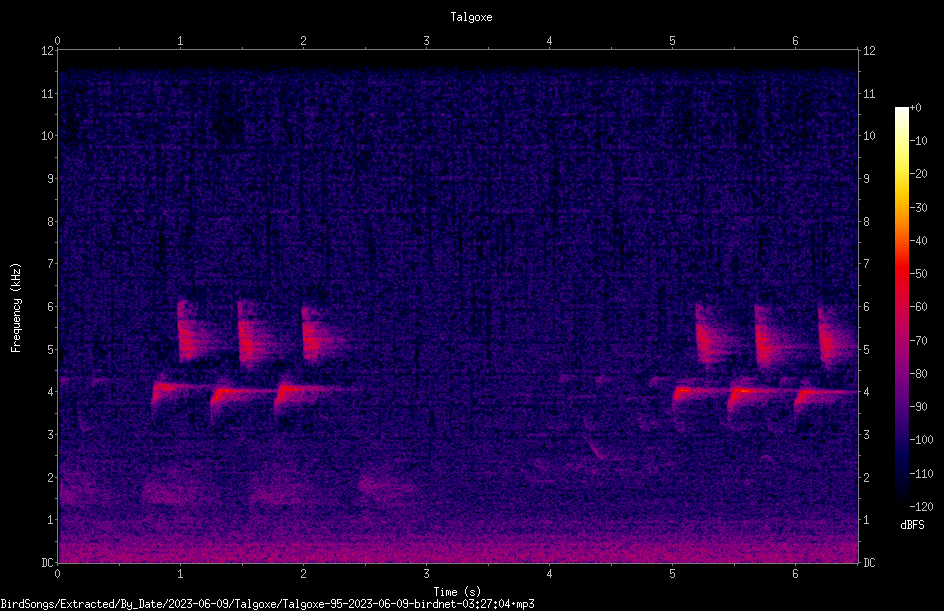This screenshot has height=611, width=944.
Task: Select the -100 colorbar tick label
Action: (922, 440)
